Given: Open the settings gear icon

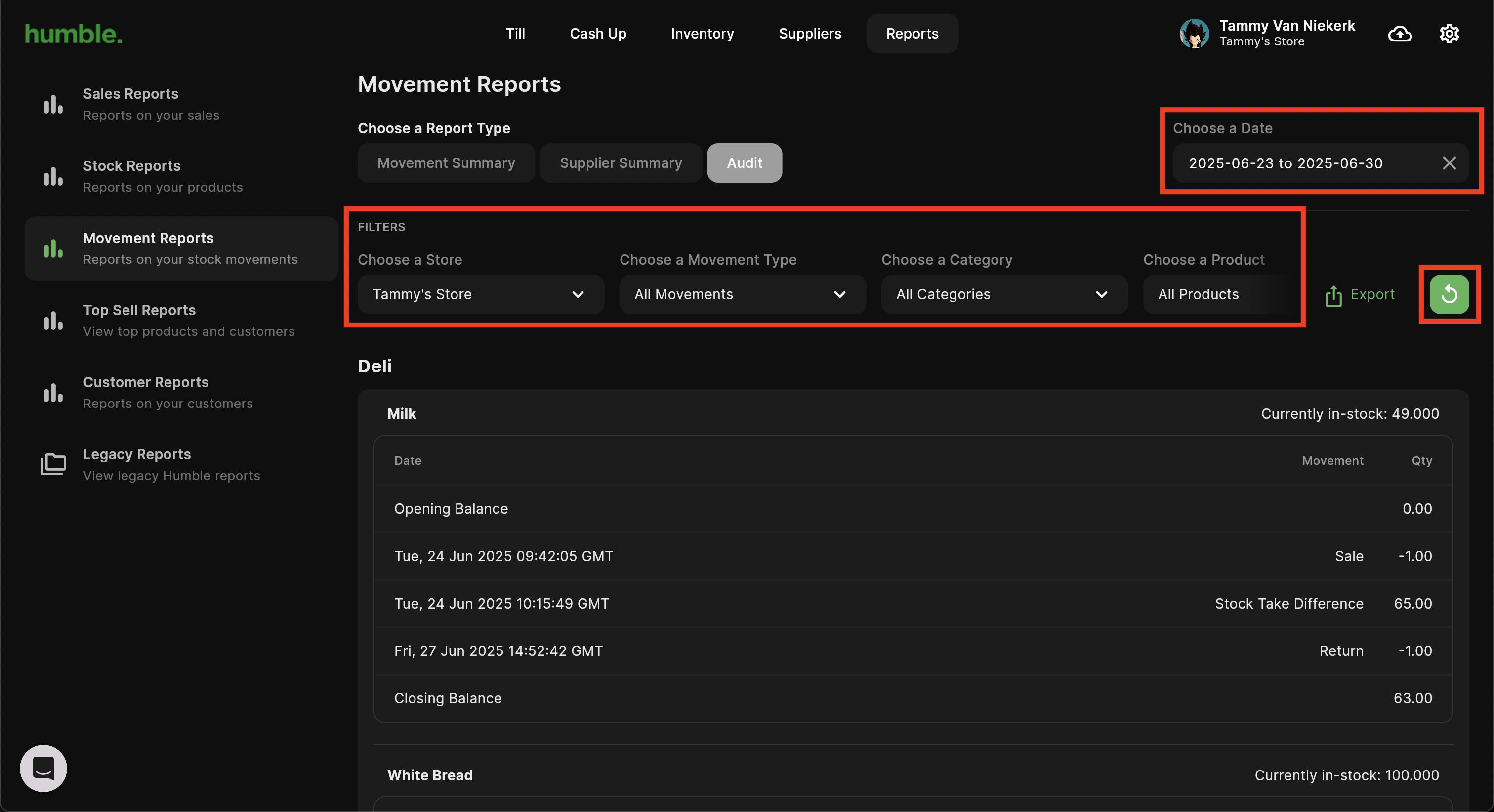Looking at the screenshot, I should pos(1450,34).
